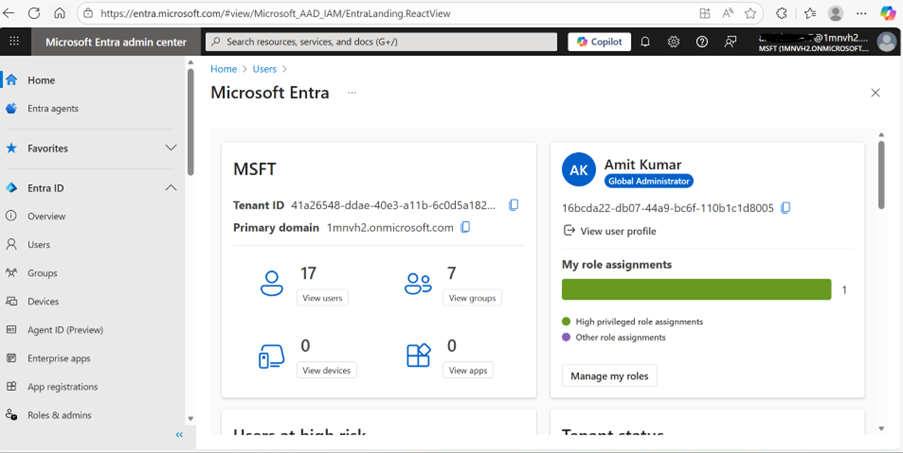This screenshot has height=453, width=903.
Task: Click the View groups button
Action: click(x=472, y=298)
